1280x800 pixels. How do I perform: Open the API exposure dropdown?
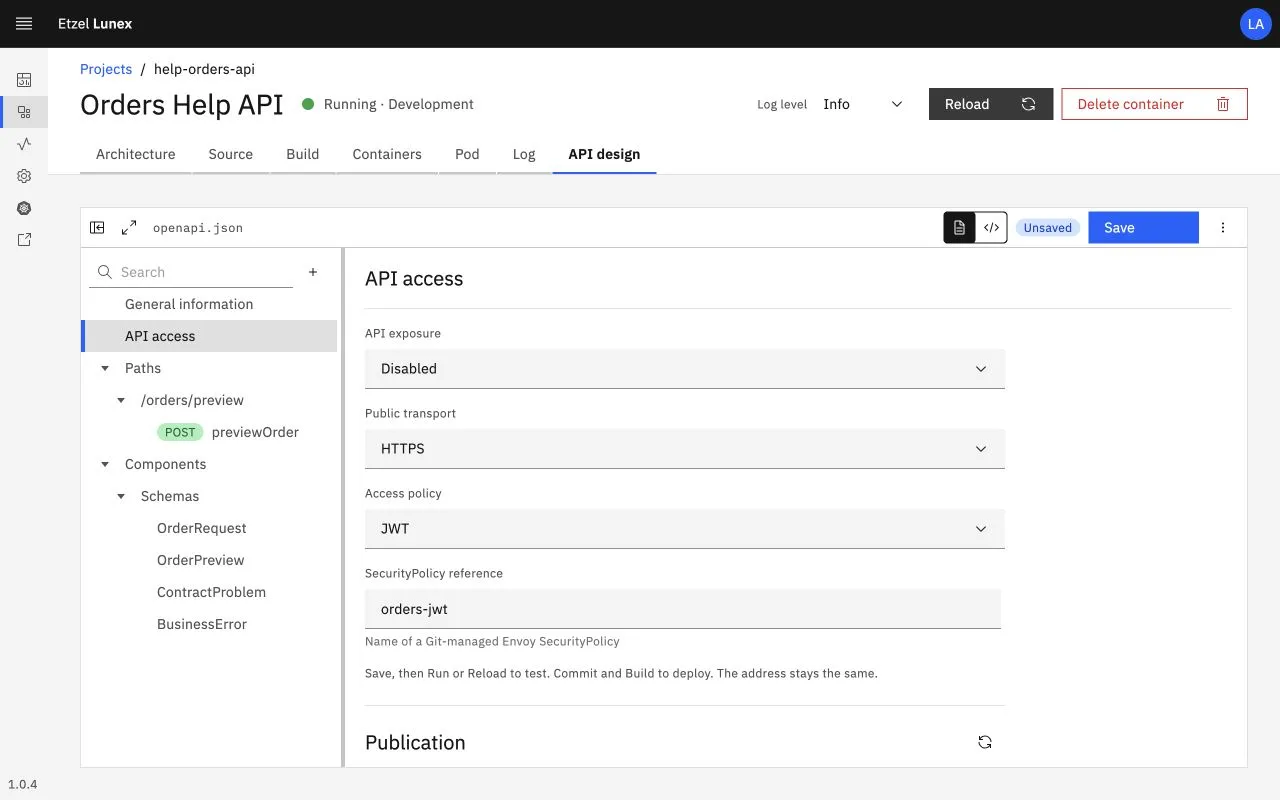685,368
